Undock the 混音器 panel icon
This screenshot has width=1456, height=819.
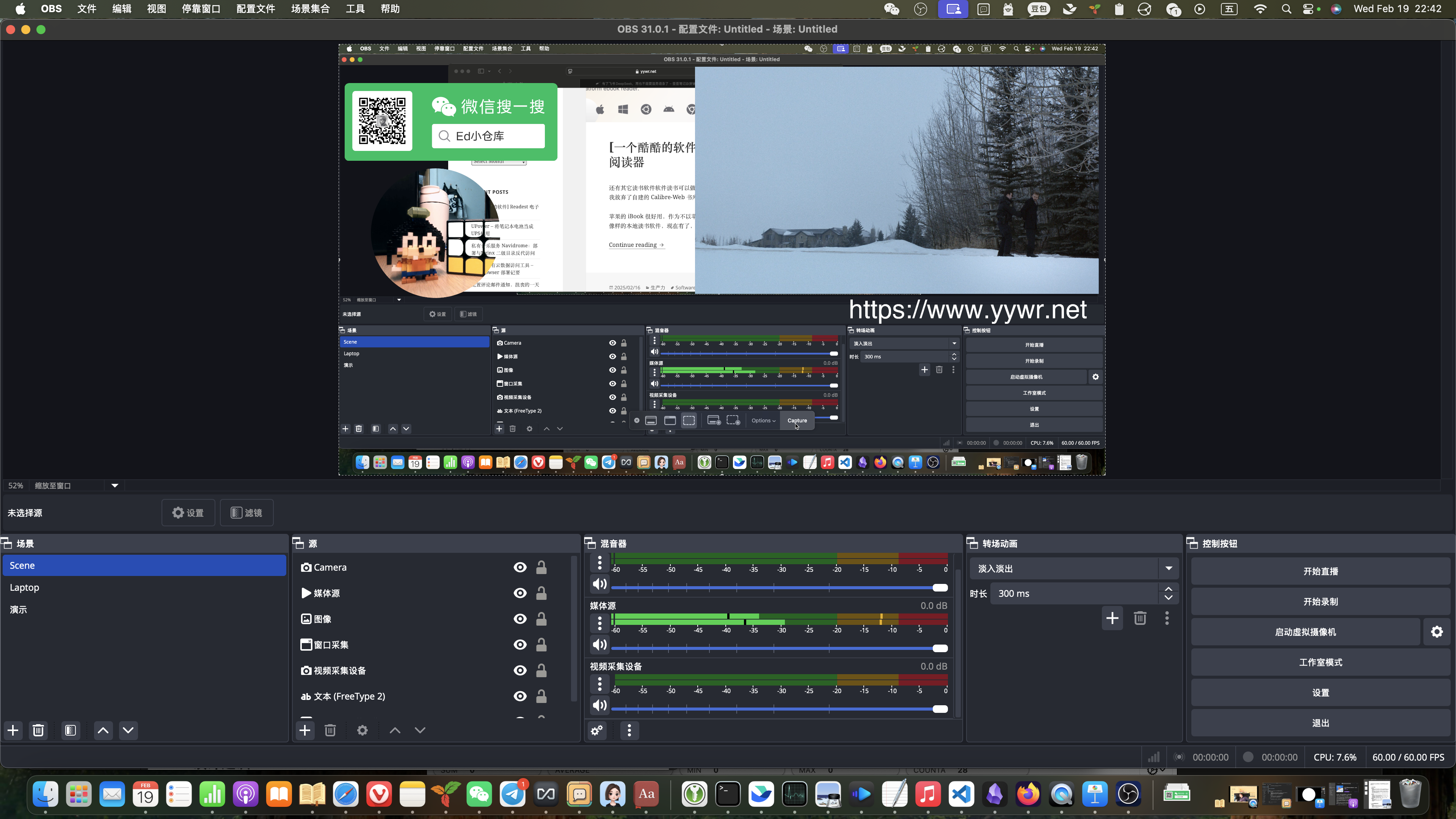[x=590, y=543]
